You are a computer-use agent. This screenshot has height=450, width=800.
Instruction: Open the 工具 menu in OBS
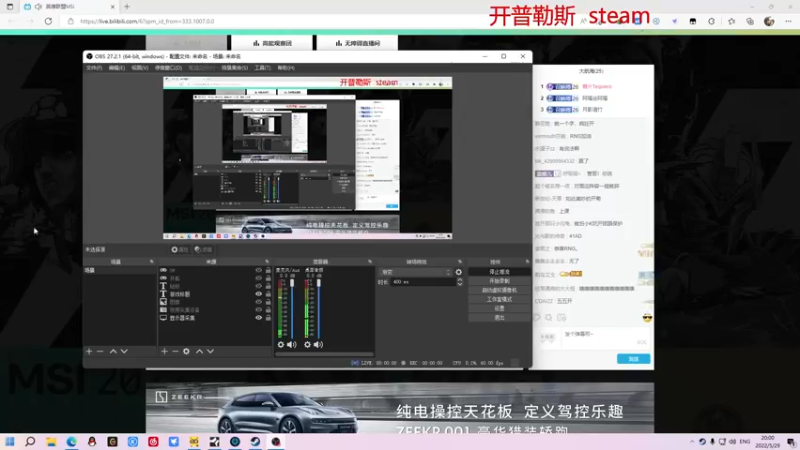pos(263,67)
